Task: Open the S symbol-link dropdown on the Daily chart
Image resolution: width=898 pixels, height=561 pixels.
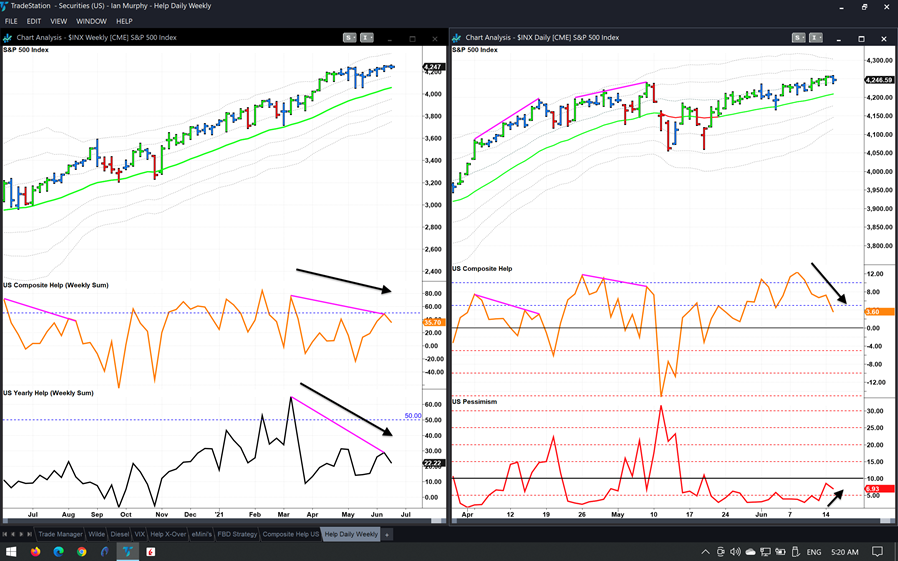Action: (802, 38)
